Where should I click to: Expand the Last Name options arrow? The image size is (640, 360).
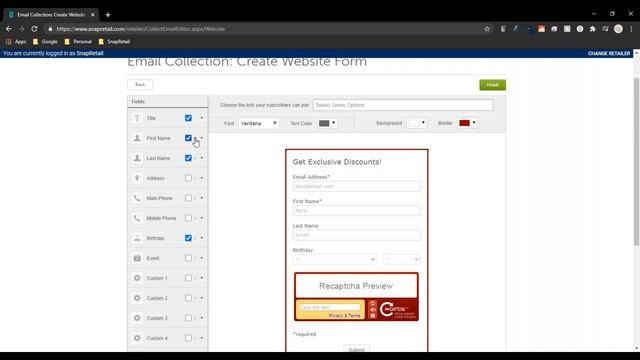click(x=202, y=158)
